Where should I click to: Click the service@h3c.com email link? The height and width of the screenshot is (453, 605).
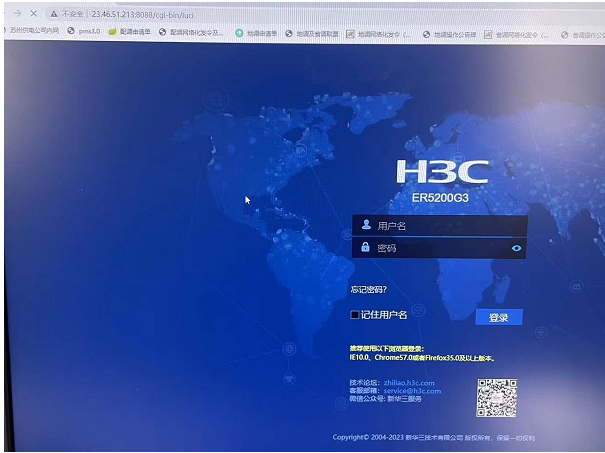click(412, 391)
